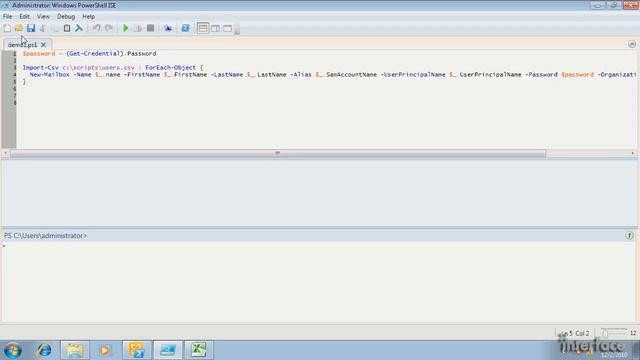Screen dimensions: 640x360
Task: Open the New Remote PowerShell Tab icon
Action: click(x=168, y=28)
